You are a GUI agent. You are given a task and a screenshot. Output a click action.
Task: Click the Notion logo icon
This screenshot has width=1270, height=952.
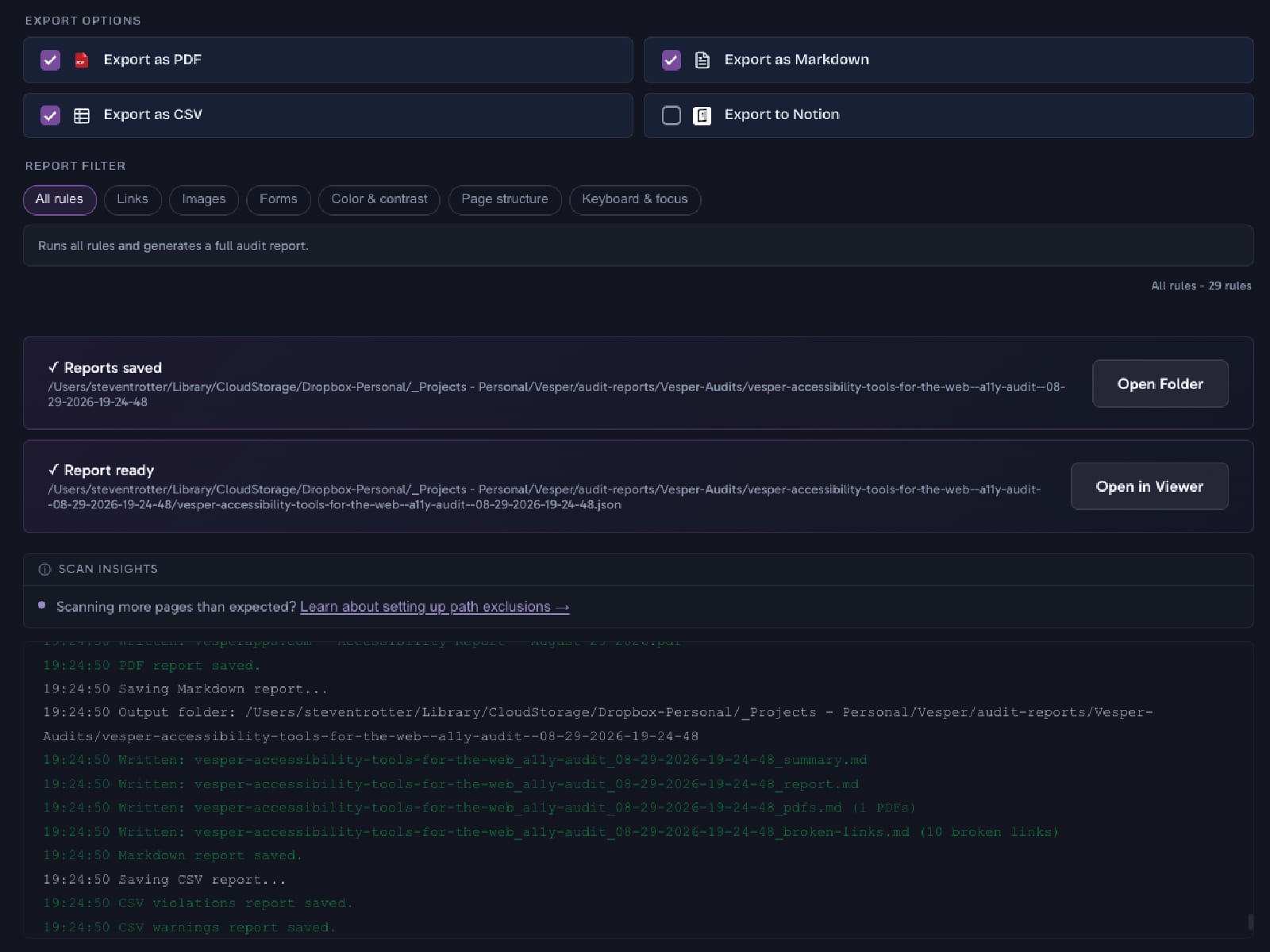point(702,116)
